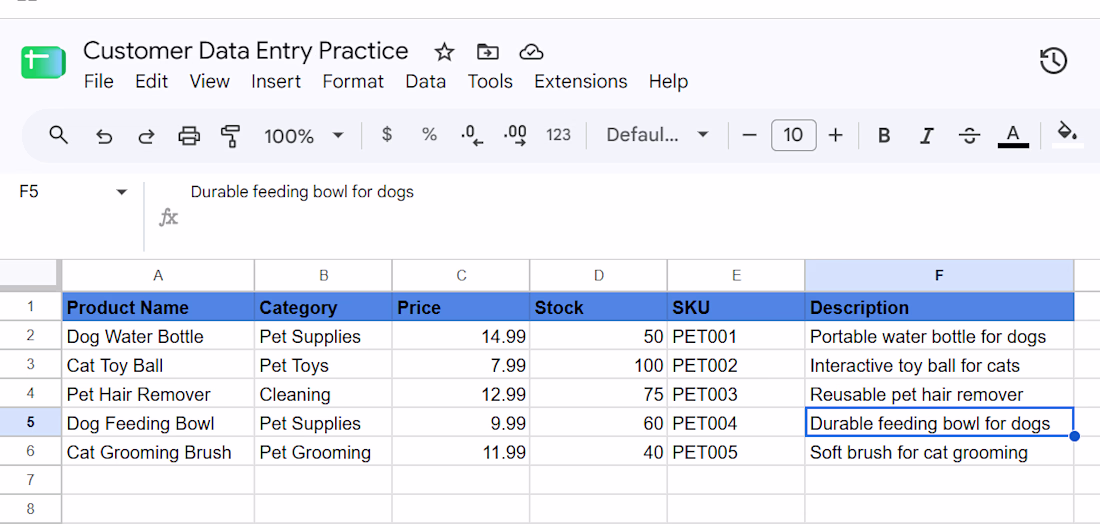Open the Insert menu
The width and height of the screenshot is (1100, 524).
[x=276, y=81]
